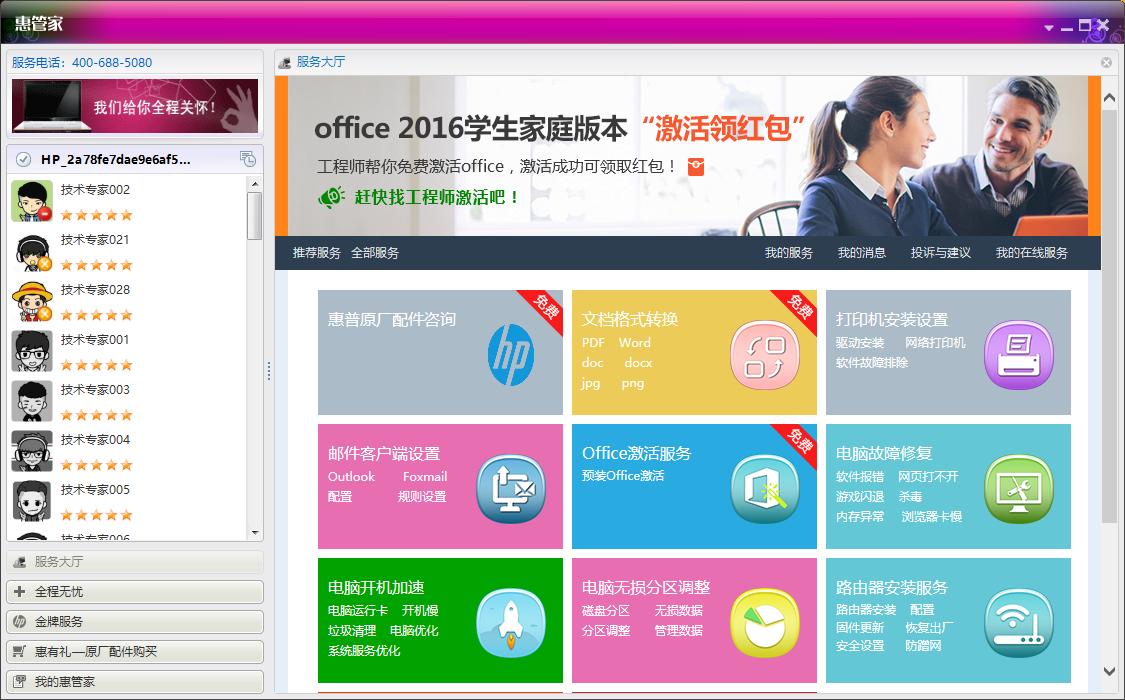1125x700 pixels.
Task: Open 投诉与建议 menu item
Action: click(x=941, y=253)
